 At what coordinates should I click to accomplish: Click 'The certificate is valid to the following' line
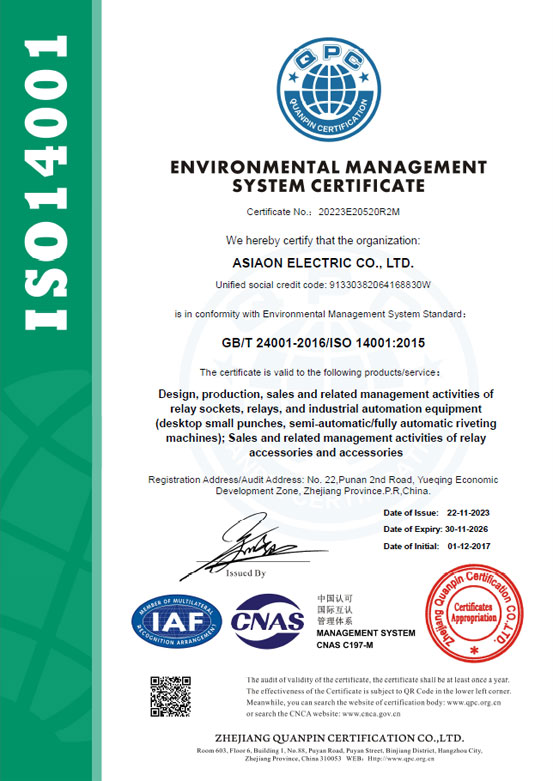320,373
